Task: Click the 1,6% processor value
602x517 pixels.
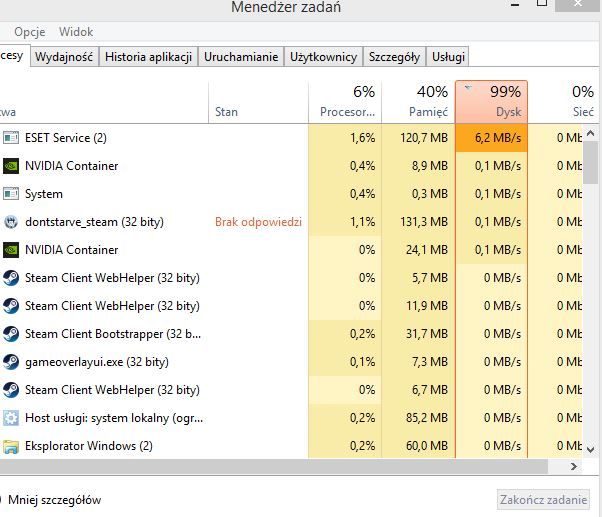Action: (x=362, y=137)
